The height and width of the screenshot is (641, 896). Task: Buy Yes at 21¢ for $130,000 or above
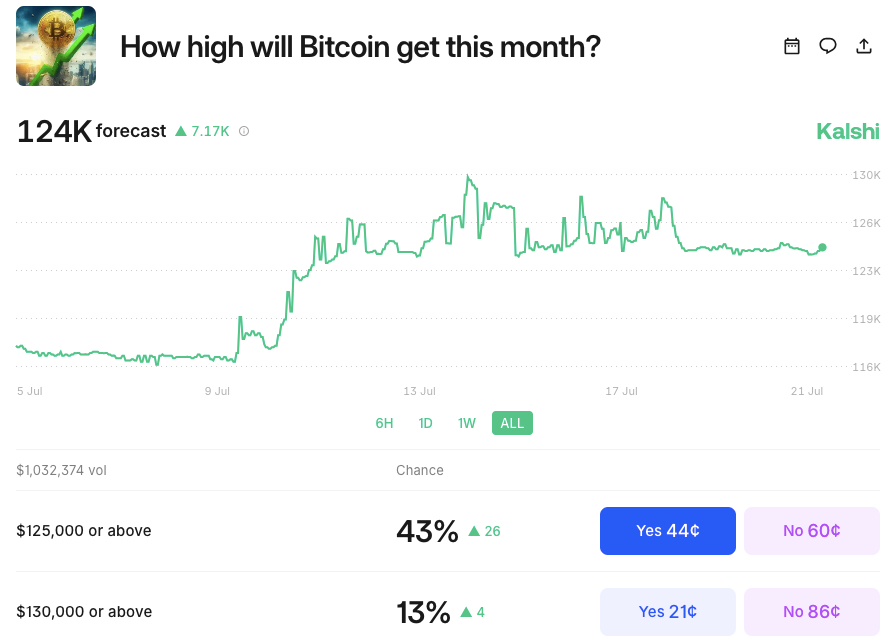coord(667,611)
